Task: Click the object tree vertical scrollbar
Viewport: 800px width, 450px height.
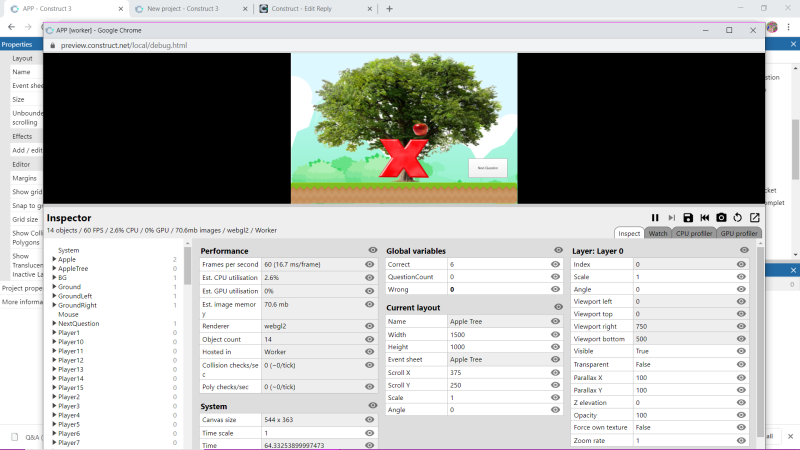Action: click(188, 265)
